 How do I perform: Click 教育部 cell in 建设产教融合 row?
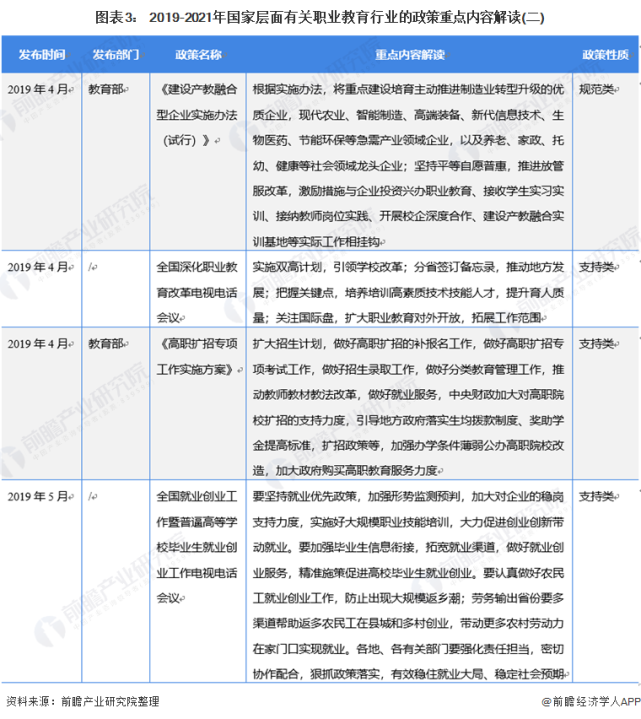106,89
